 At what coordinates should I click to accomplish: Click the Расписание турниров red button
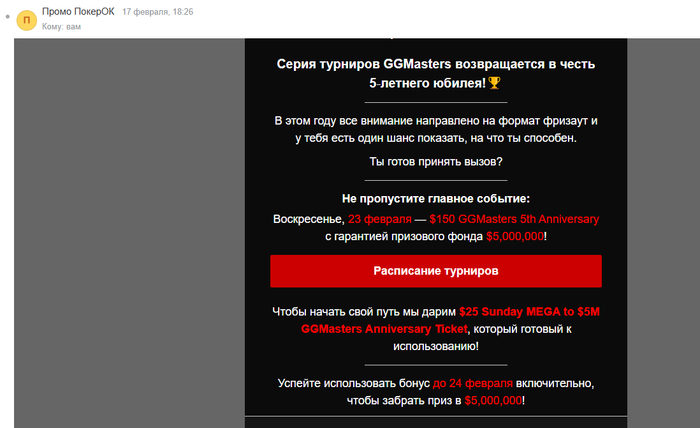[436, 271]
